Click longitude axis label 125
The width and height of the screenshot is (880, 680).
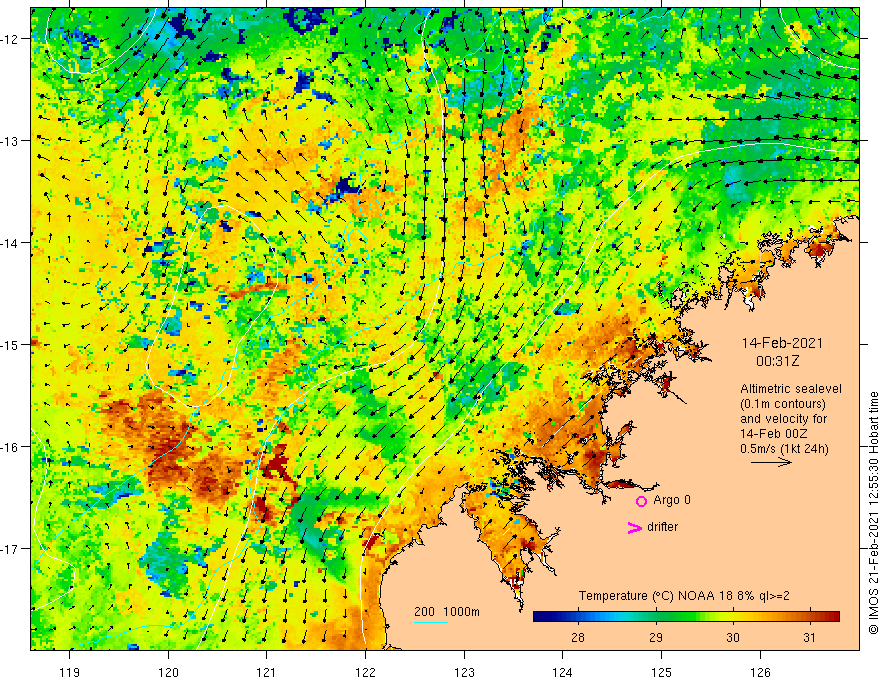661,672
